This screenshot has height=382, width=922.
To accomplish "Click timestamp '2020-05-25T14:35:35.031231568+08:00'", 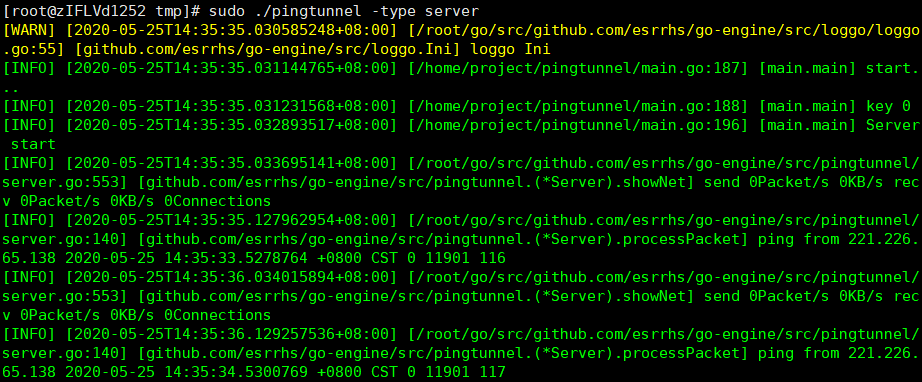I will [232, 106].
